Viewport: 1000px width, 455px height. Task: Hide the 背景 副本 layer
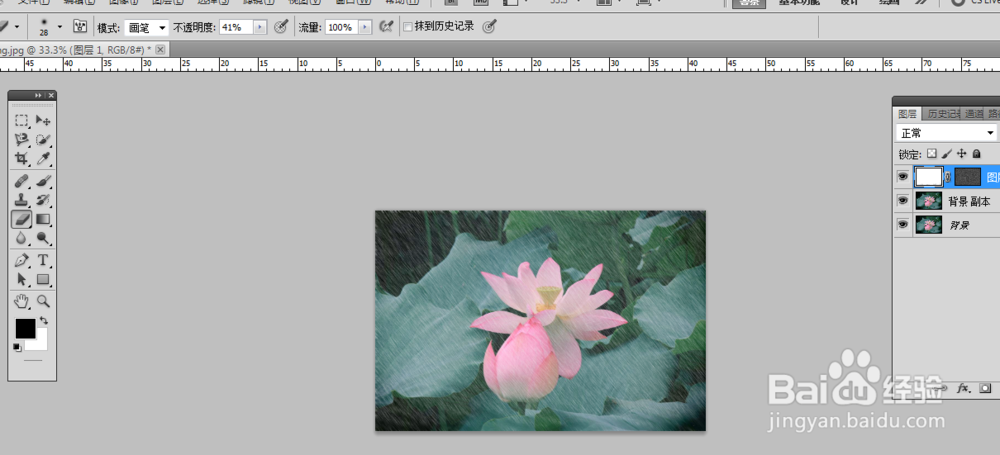903,201
